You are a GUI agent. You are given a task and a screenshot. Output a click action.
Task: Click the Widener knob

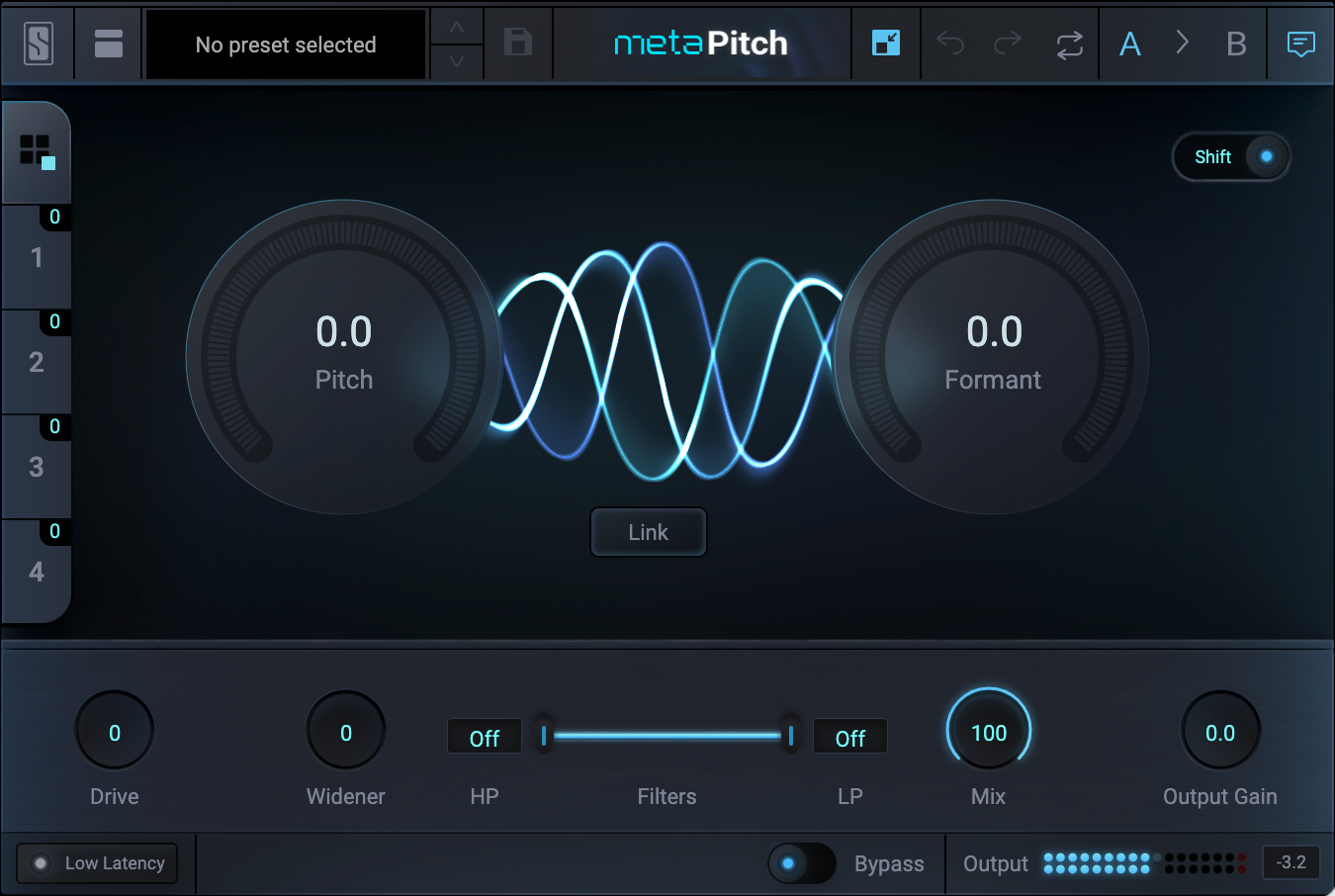coord(346,732)
